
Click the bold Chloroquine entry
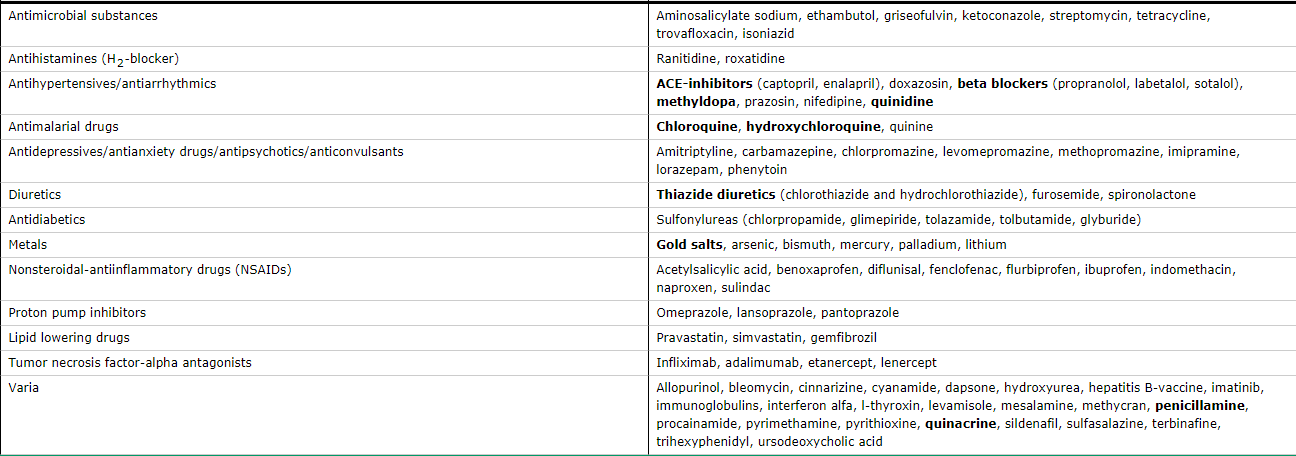(698, 127)
